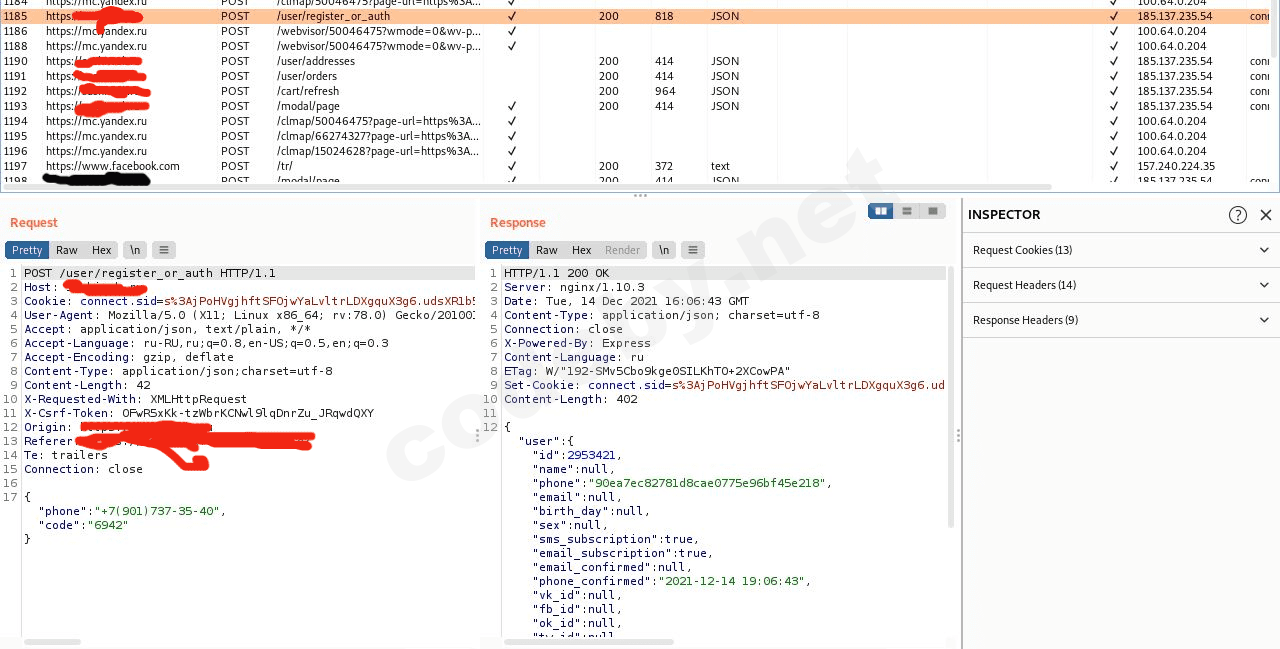This screenshot has height=649, width=1280.
Task: Toggle non-printable characters (\n) in Response
Action: [x=664, y=250]
